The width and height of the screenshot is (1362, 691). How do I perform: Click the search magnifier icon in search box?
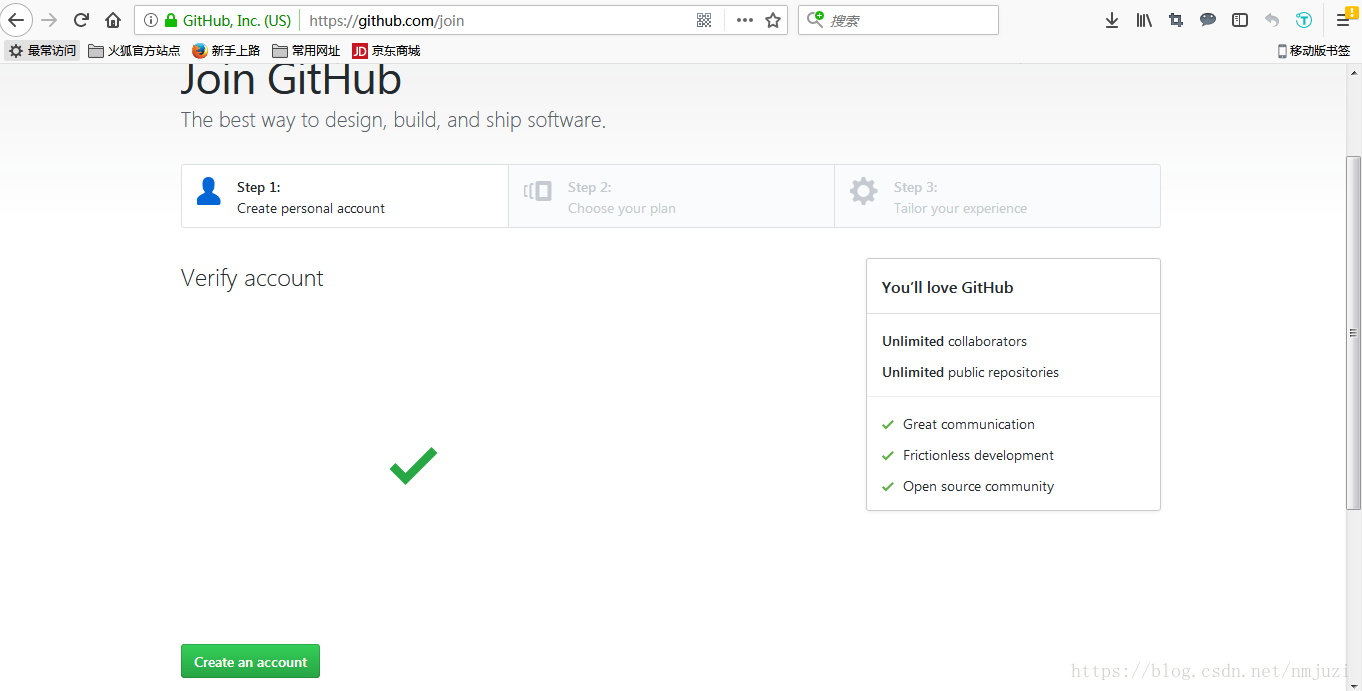(816, 19)
